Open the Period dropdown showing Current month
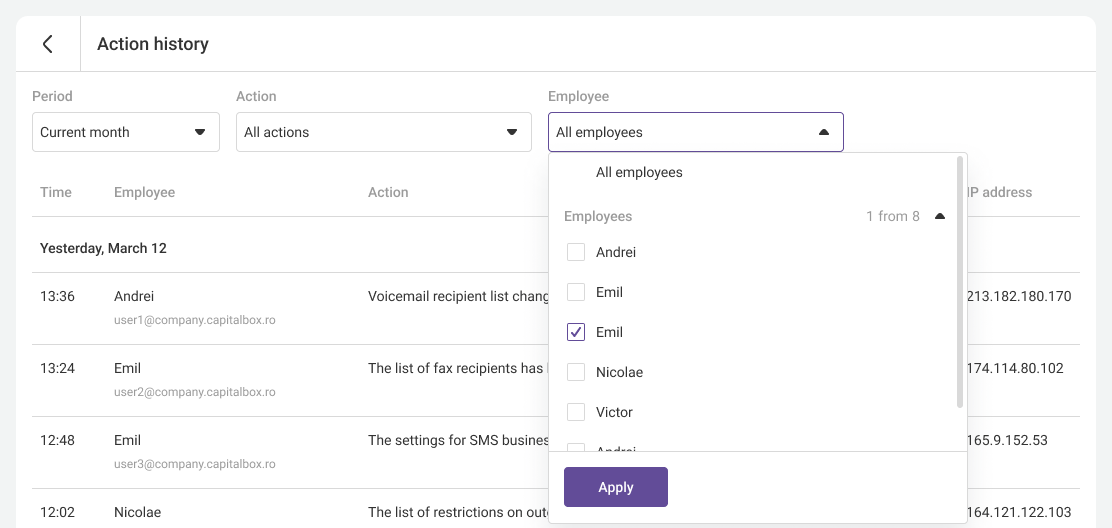Screen dimensions: 1112x528 [x=125, y=132]
